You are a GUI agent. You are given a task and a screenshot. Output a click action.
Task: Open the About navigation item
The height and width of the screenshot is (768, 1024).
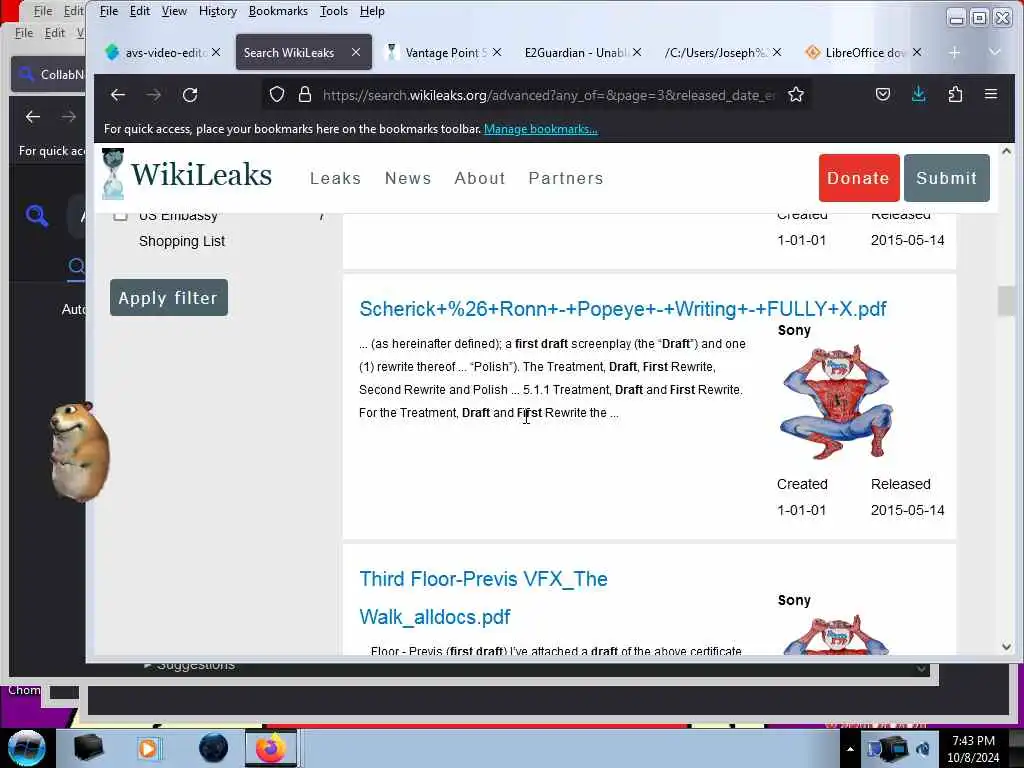[480, 178]
